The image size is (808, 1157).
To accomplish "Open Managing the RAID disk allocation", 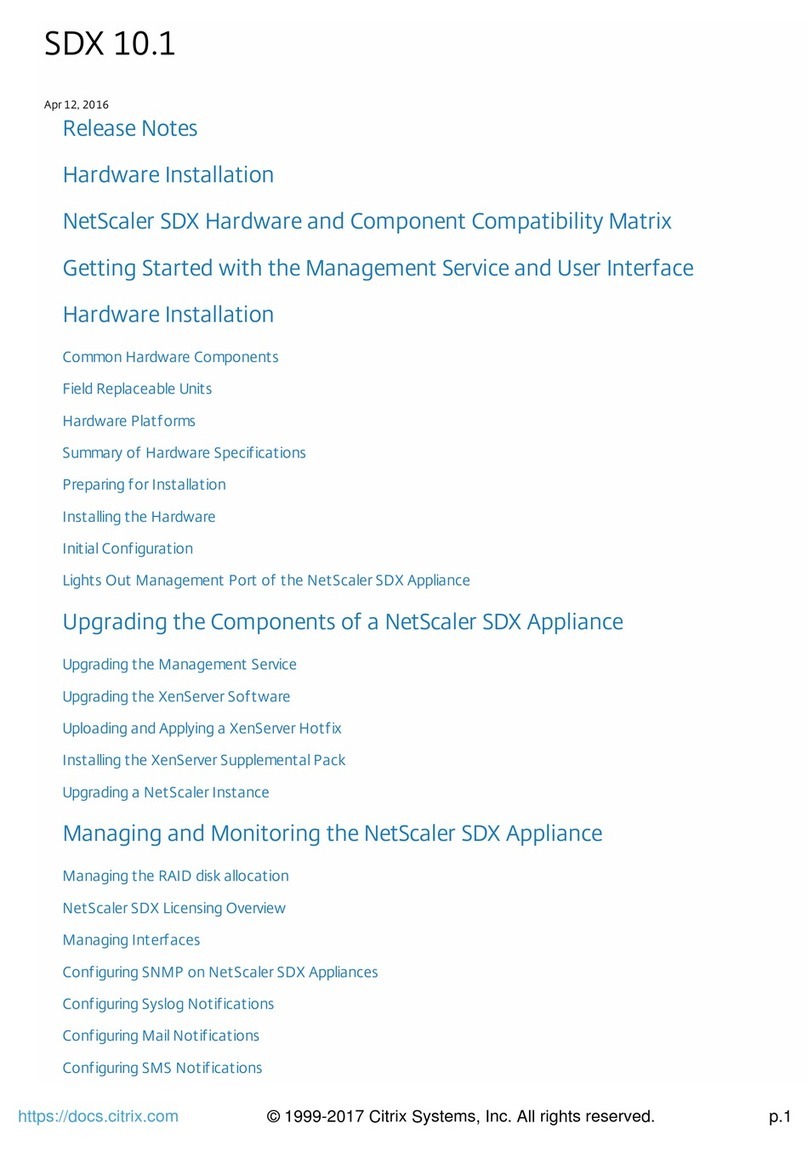I will pos(176,876).
